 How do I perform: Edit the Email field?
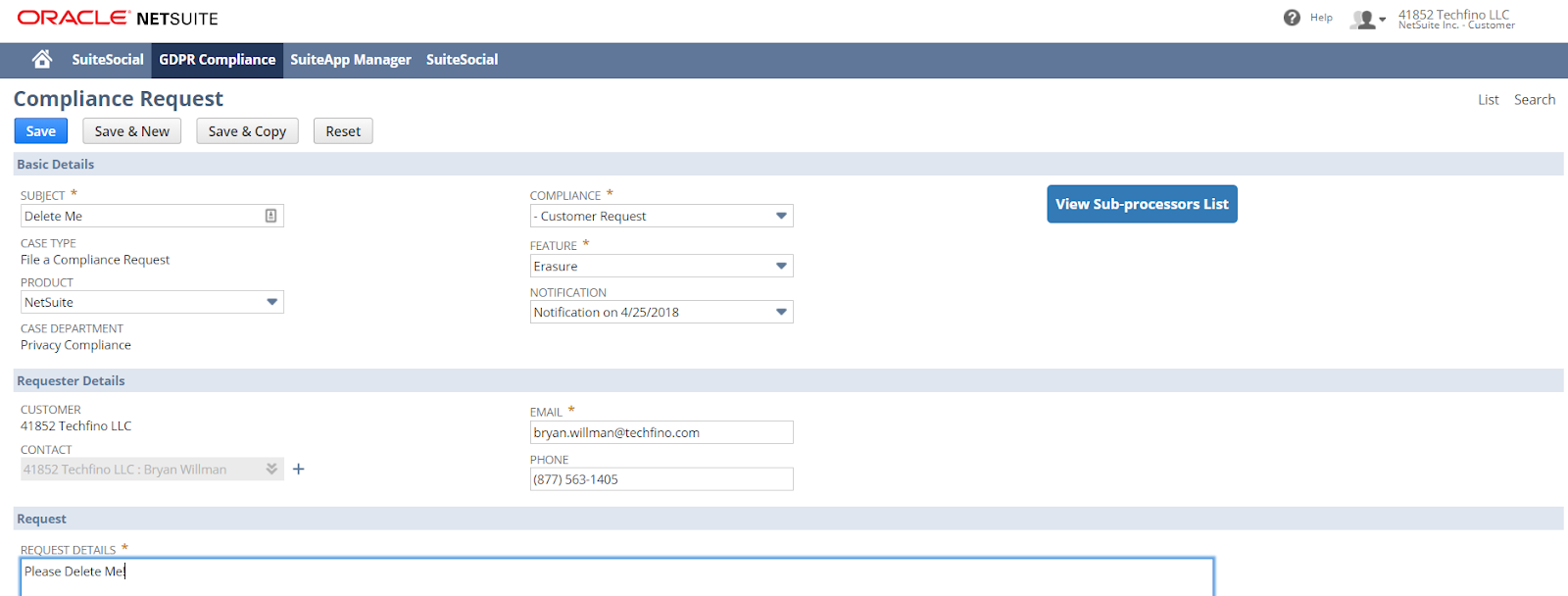[661, 432]
